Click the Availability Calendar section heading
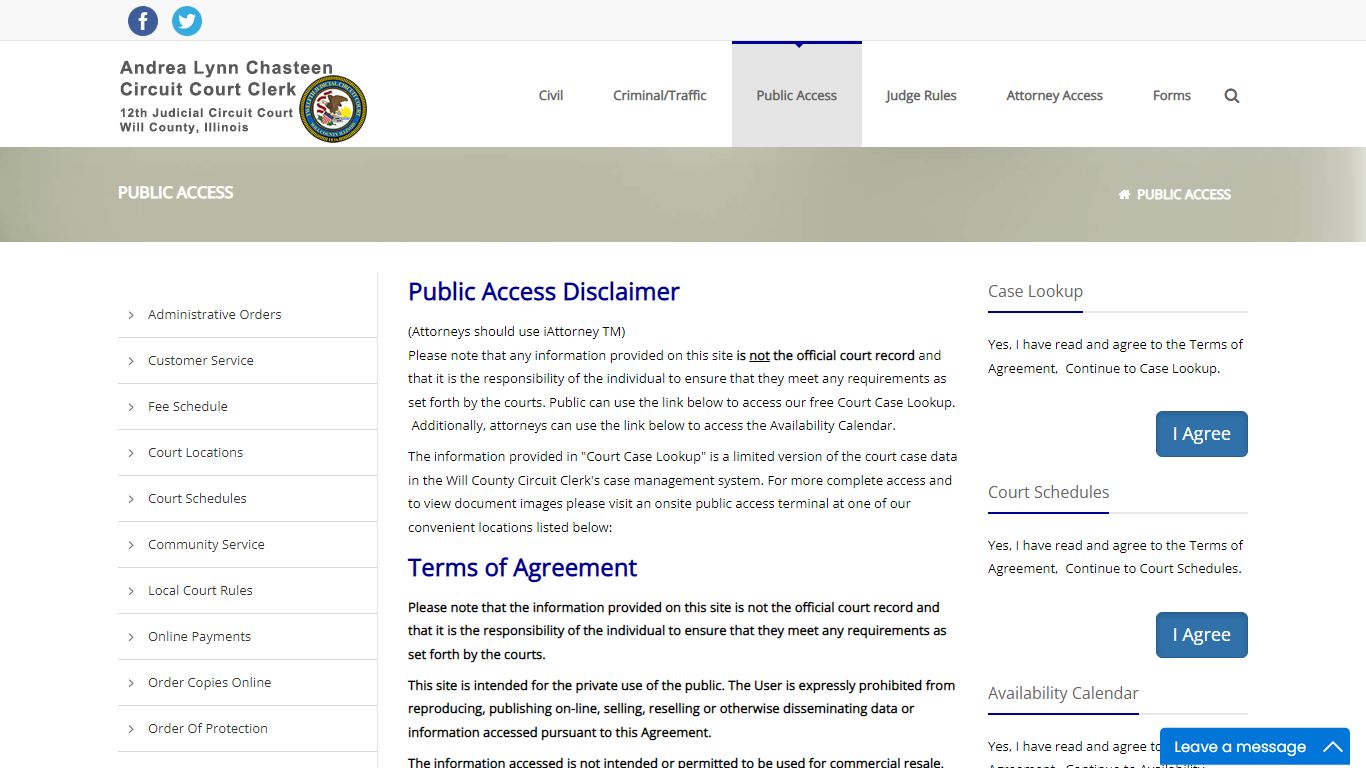 click(1063, 693)
